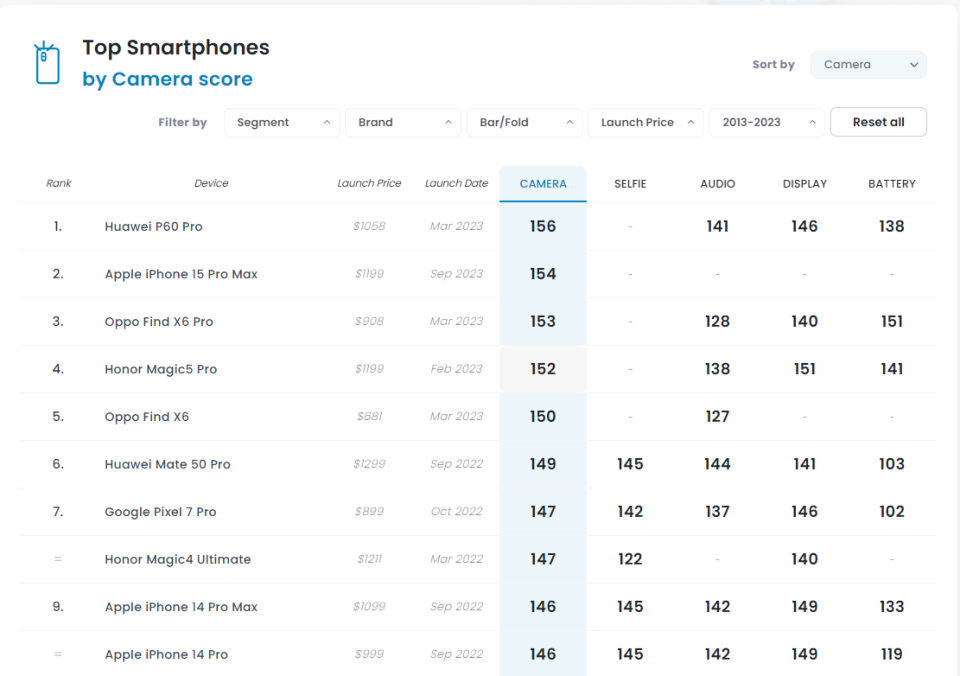Click the Launch Date column header

click(457, 183)
